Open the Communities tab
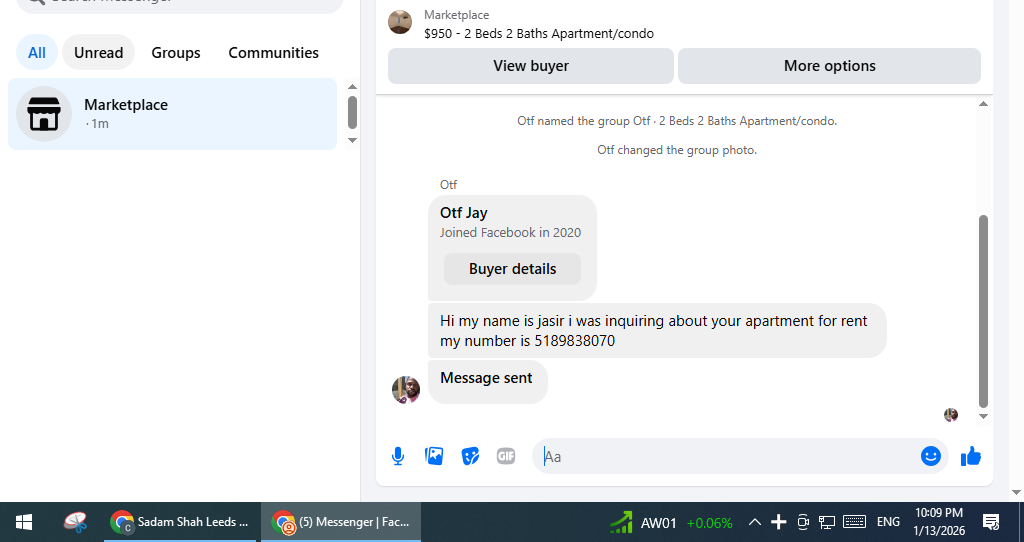 point(274,52)
